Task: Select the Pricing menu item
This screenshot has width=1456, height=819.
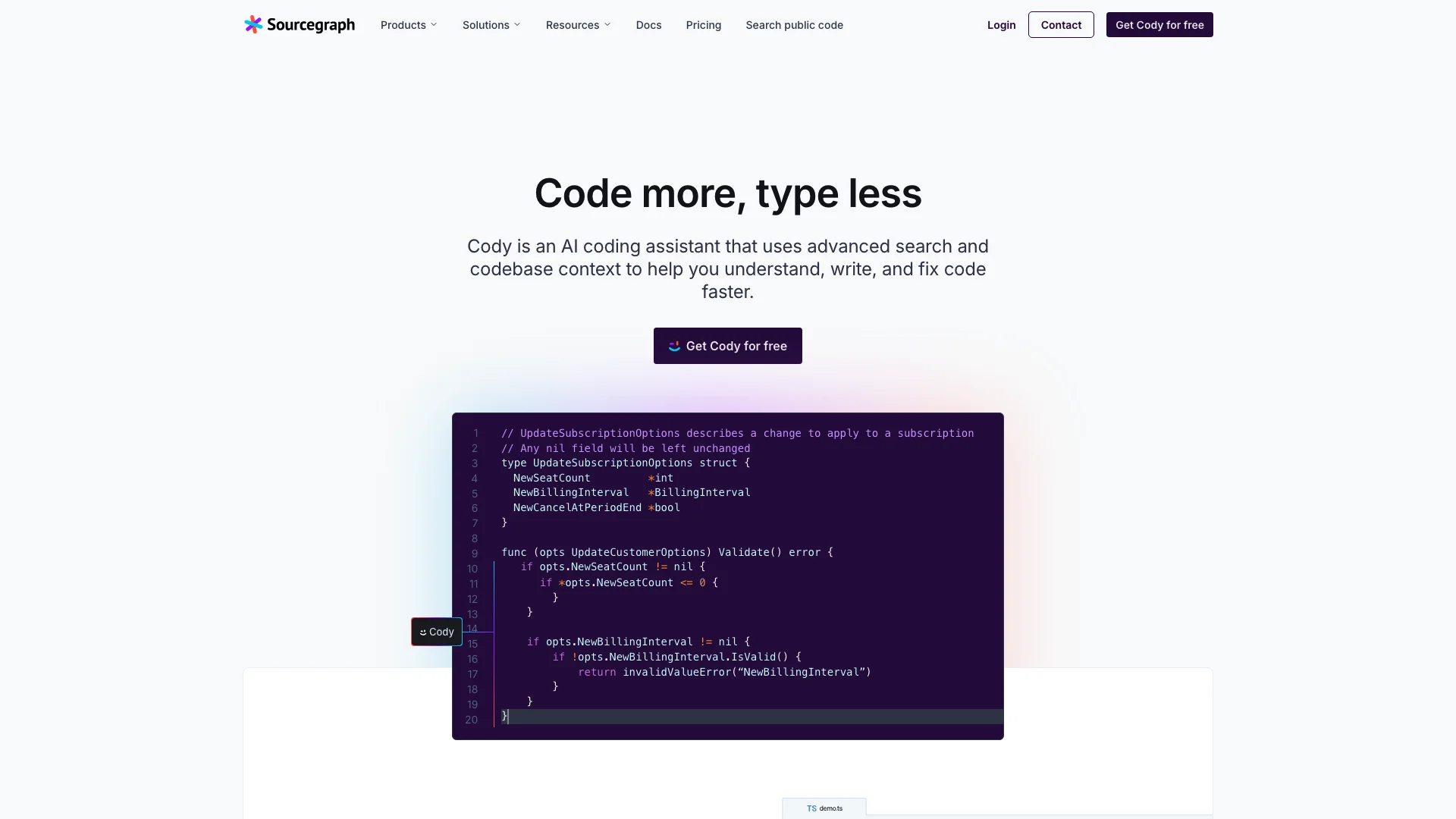Action: (x=703, y=24)
